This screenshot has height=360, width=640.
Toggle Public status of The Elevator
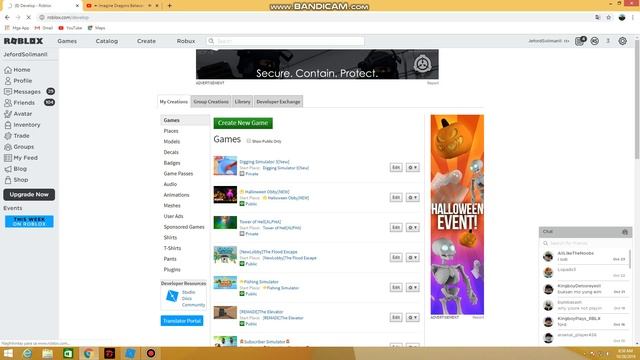pyautogui.click(x=242, y=324)
